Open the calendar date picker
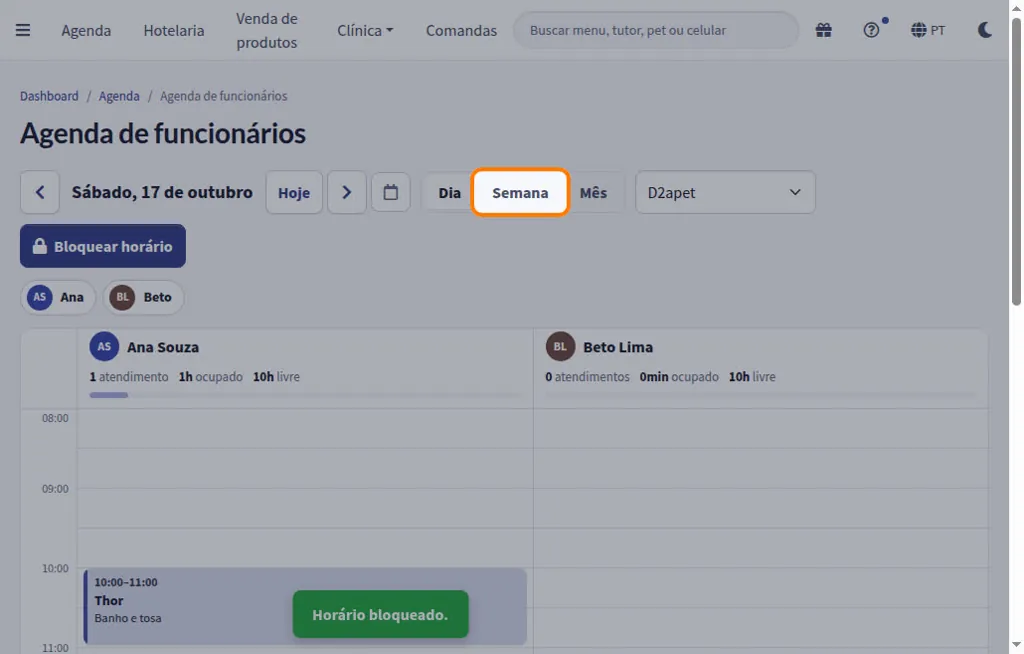 click(x=391, y=192)
